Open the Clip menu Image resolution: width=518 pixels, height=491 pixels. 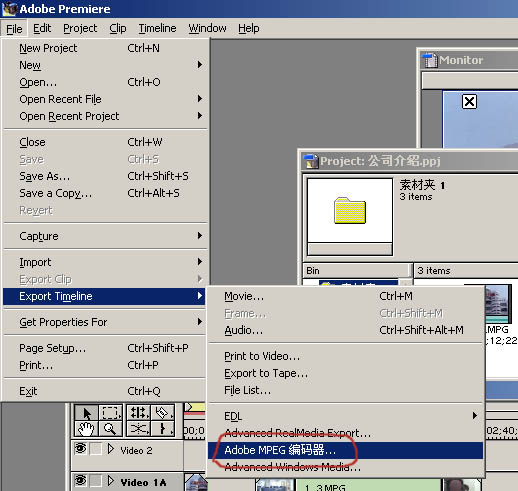pos(118,28)
